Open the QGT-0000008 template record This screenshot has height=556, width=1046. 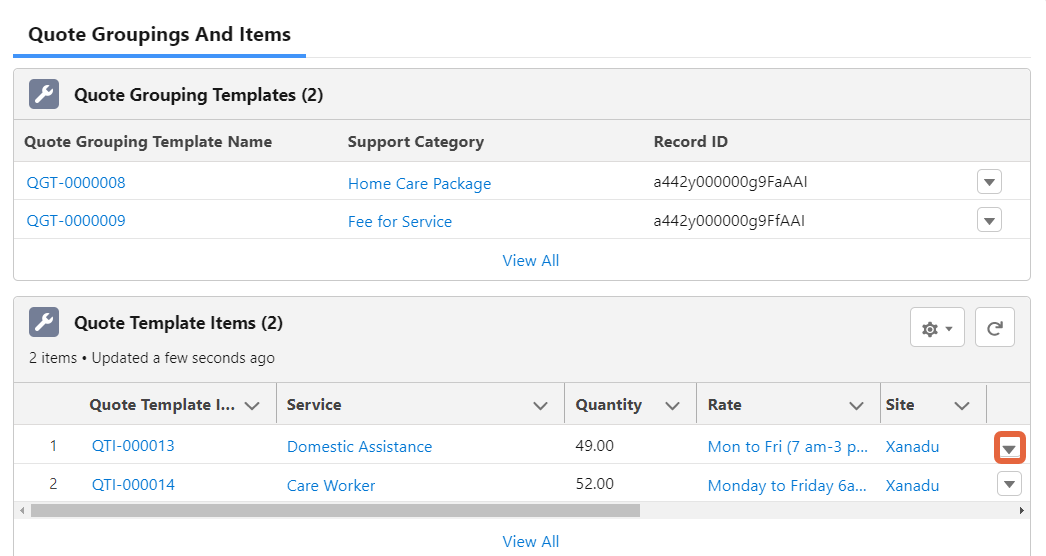[76, 183]
